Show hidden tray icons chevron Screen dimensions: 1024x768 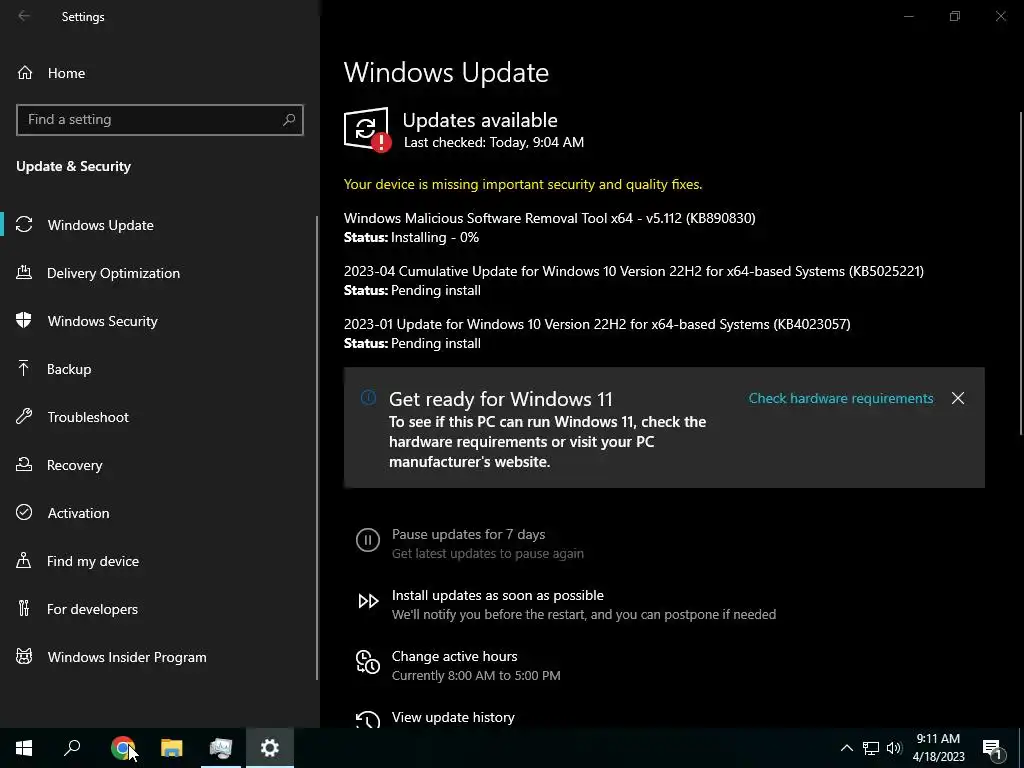(x=846, y=748)
